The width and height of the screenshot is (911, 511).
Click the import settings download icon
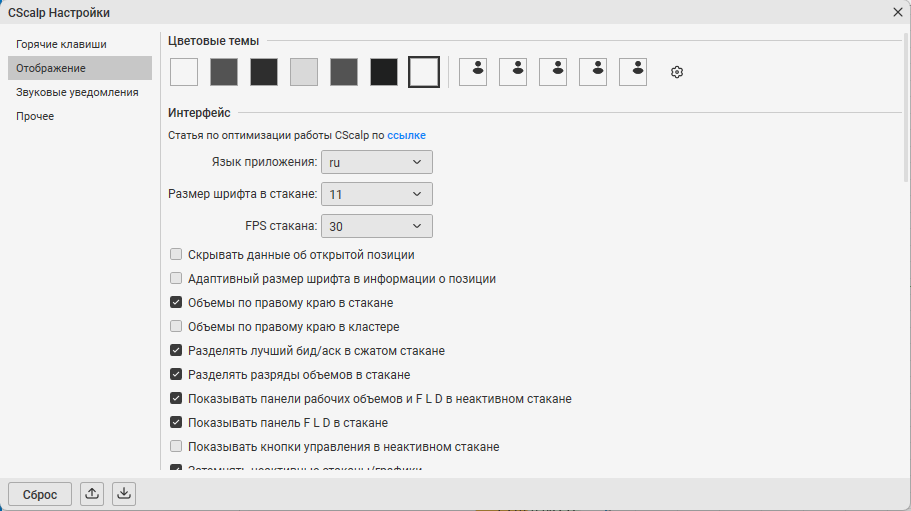pos(123,493)
